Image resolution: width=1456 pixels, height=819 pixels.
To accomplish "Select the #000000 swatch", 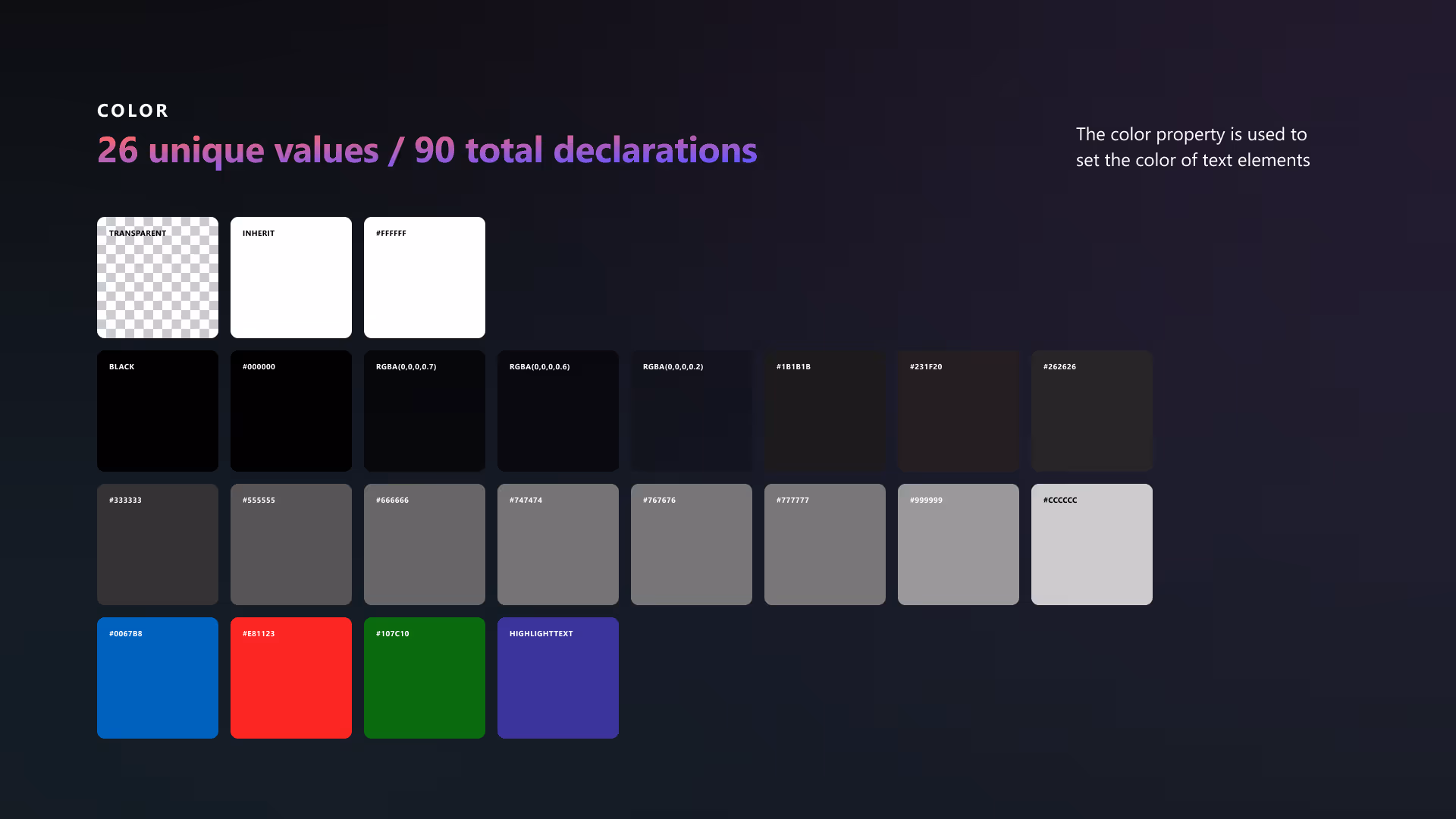I will tap(290, 410).
